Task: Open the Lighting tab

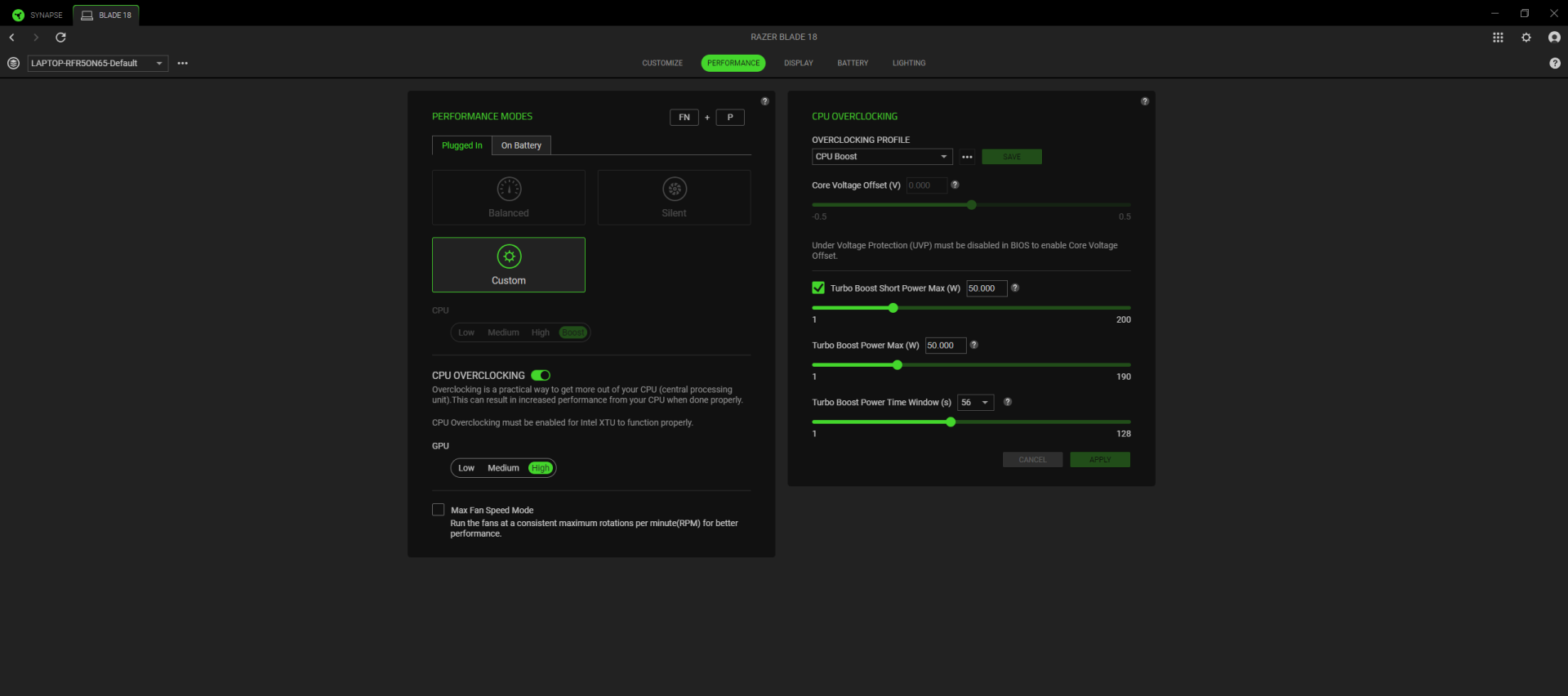Action: (x=909, y=63)
